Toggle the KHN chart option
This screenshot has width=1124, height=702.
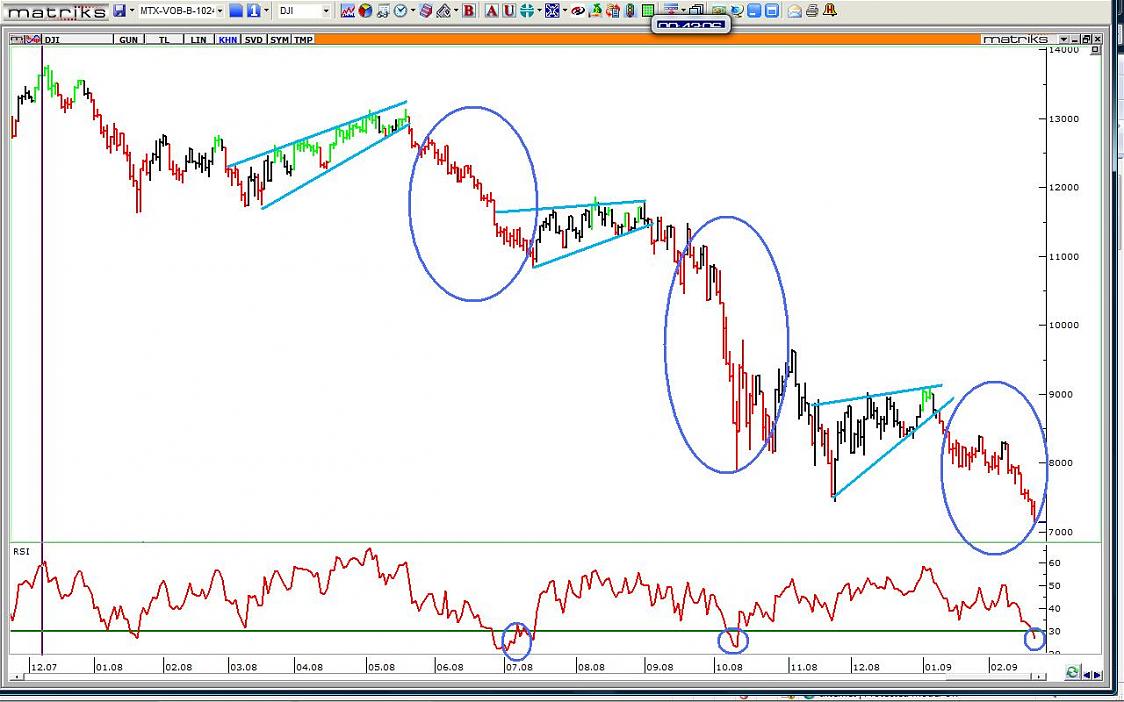227,40
